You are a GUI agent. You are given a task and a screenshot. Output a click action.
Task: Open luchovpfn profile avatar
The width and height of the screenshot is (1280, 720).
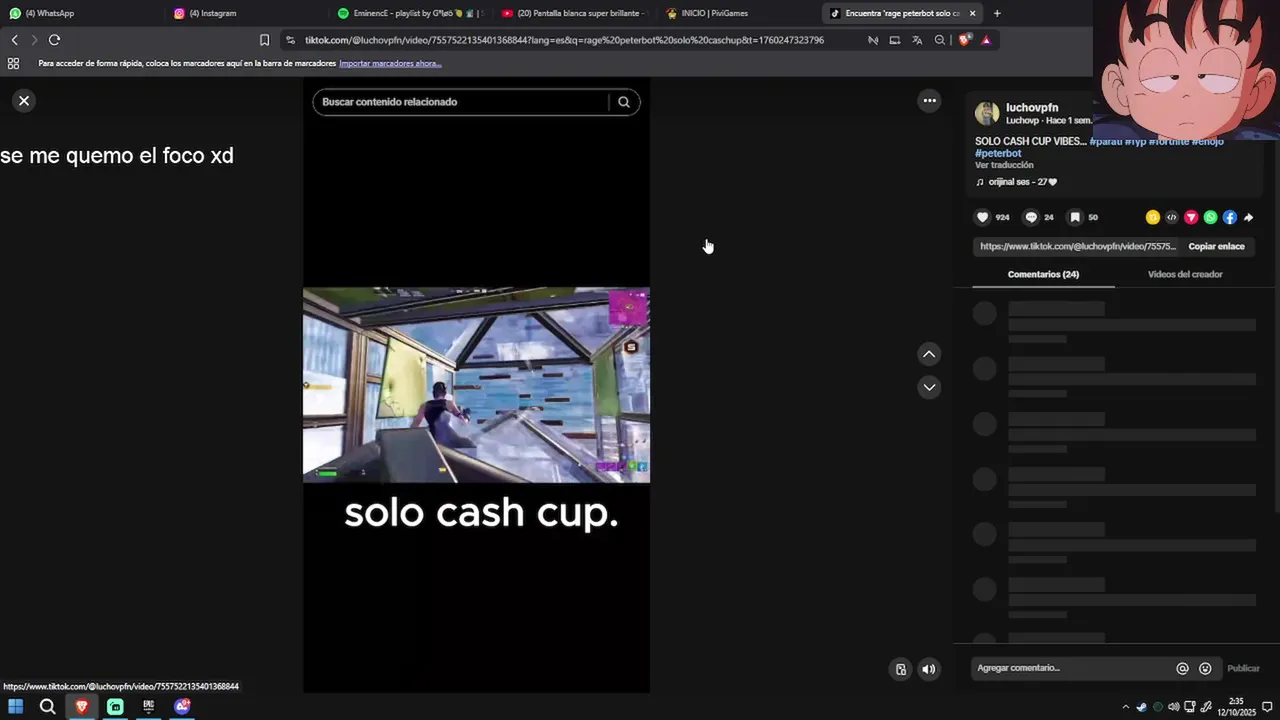coord(987,113)
